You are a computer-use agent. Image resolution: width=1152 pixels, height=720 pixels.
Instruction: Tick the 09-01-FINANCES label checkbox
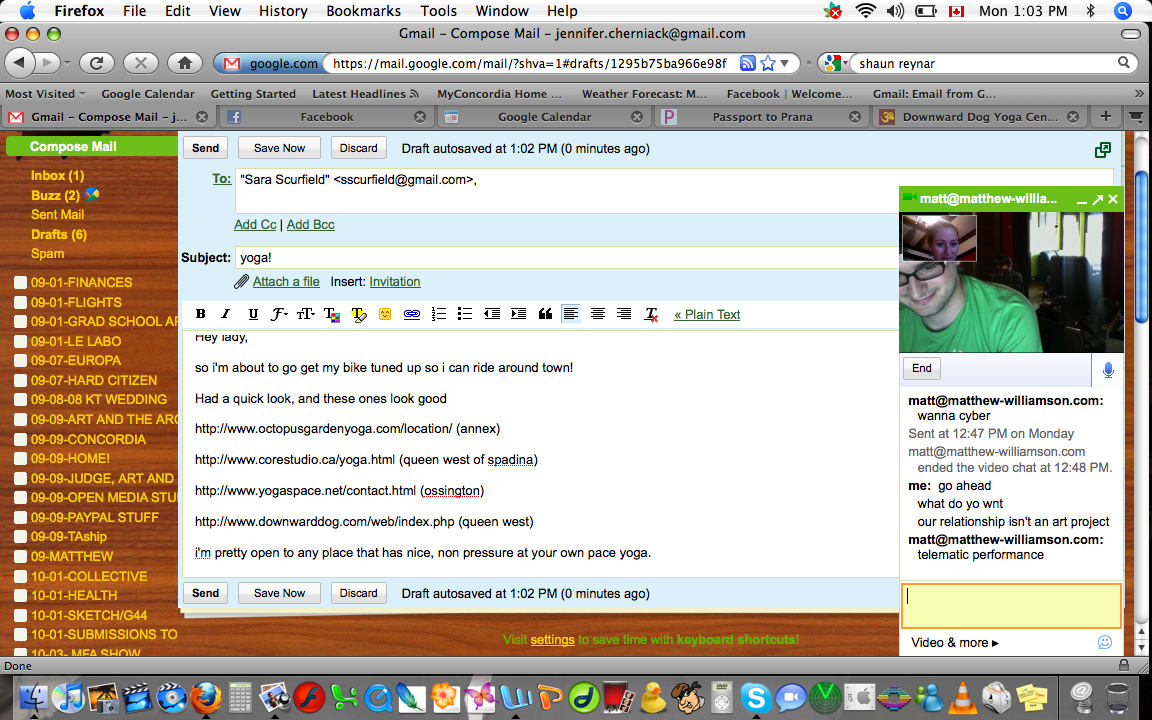tap(21, 282)
